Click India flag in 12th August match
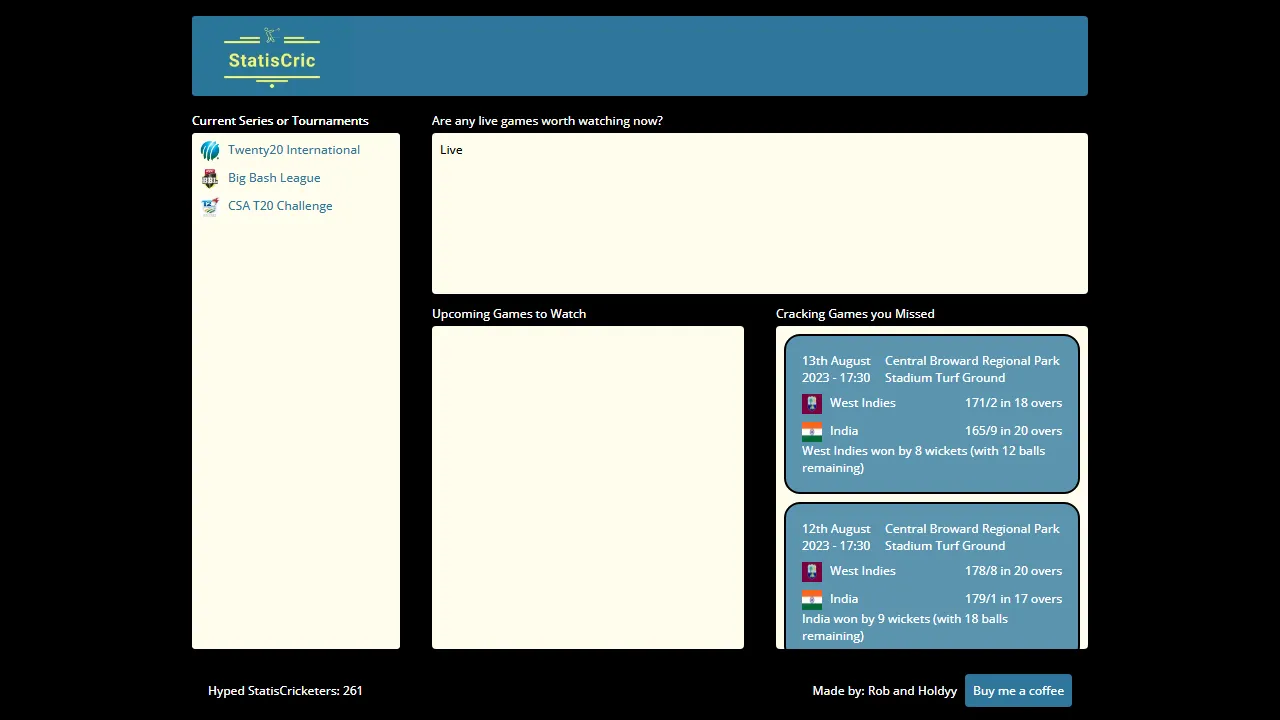This screenshot has width=1280, height=720. click(x=812, y=599)
